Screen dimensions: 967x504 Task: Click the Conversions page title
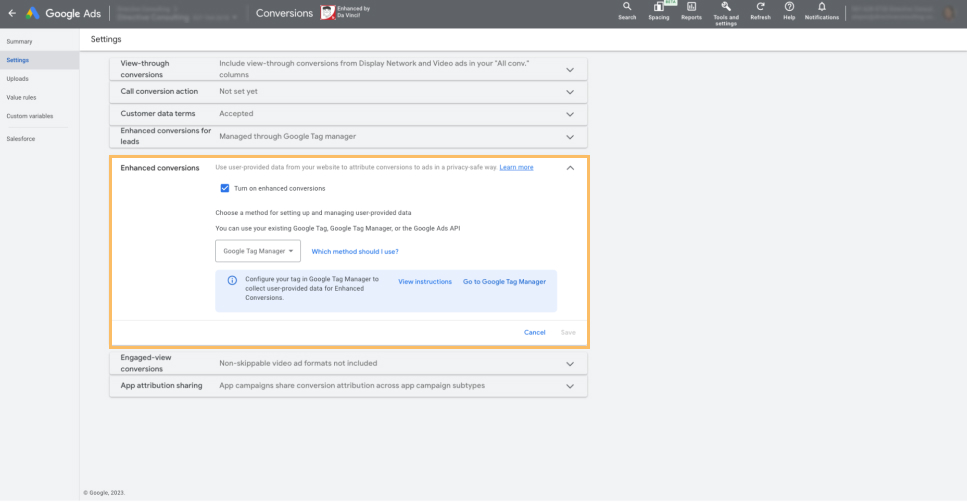(x=284, y=13)
